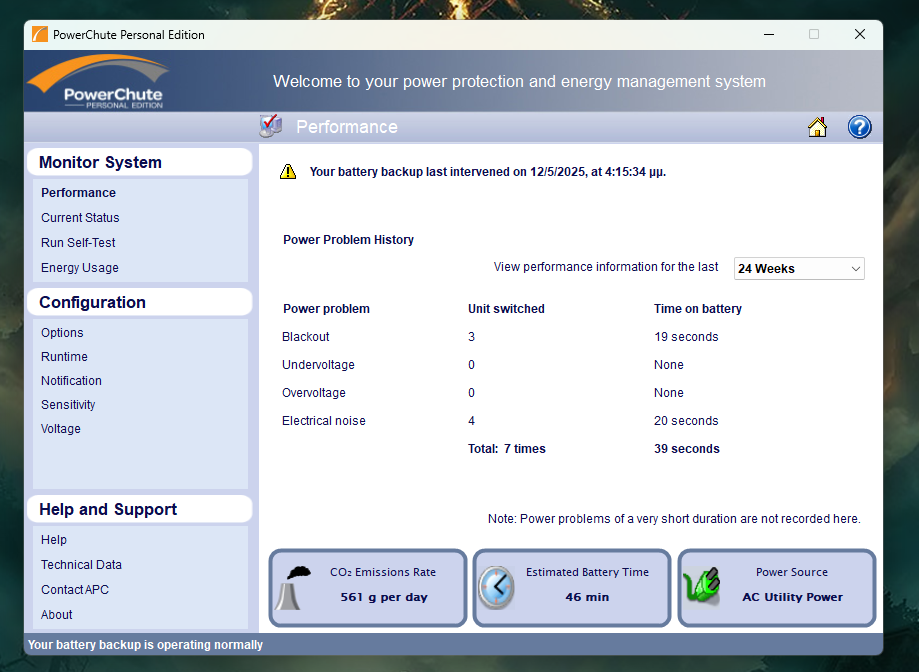Click the Electrical noise row label

tap(324, 421)
